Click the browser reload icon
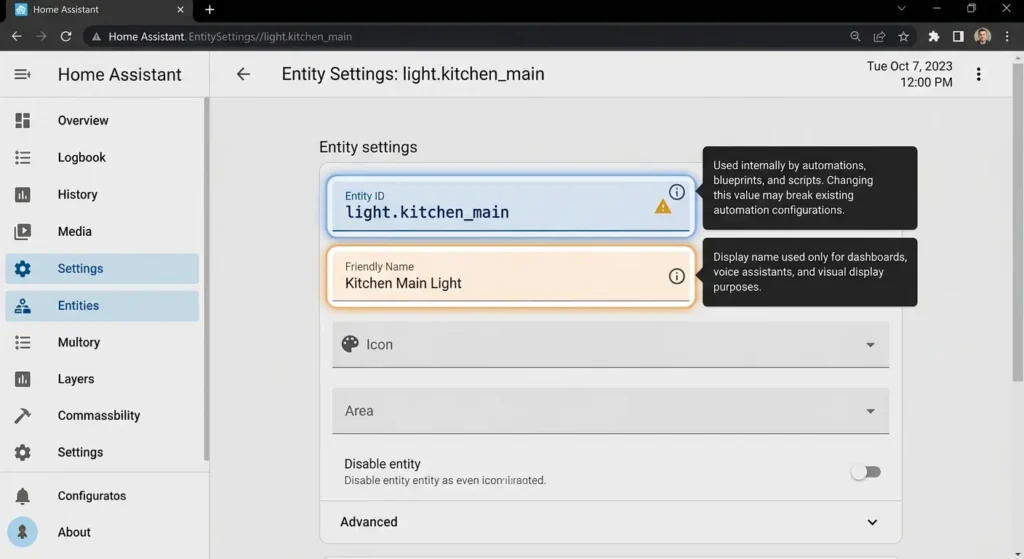 pyautogui.click(x=65, y=37)
